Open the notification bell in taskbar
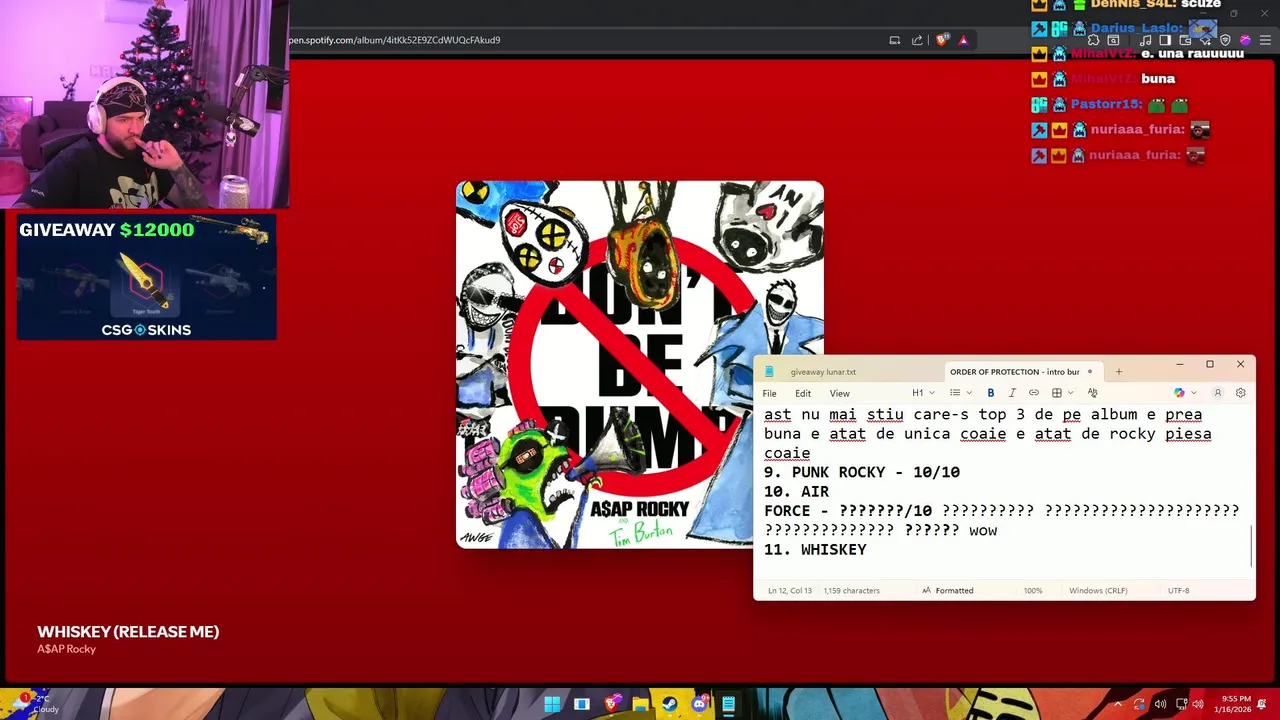 tap(1263, 704)
